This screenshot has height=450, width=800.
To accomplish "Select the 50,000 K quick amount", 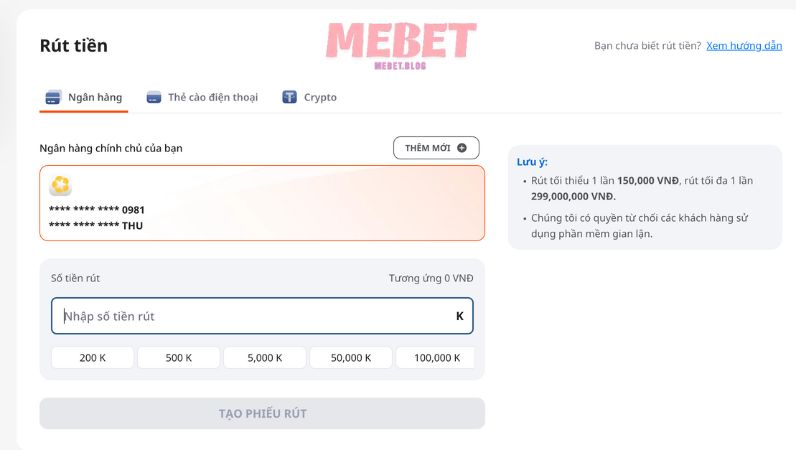I will [x=351, y=358].
